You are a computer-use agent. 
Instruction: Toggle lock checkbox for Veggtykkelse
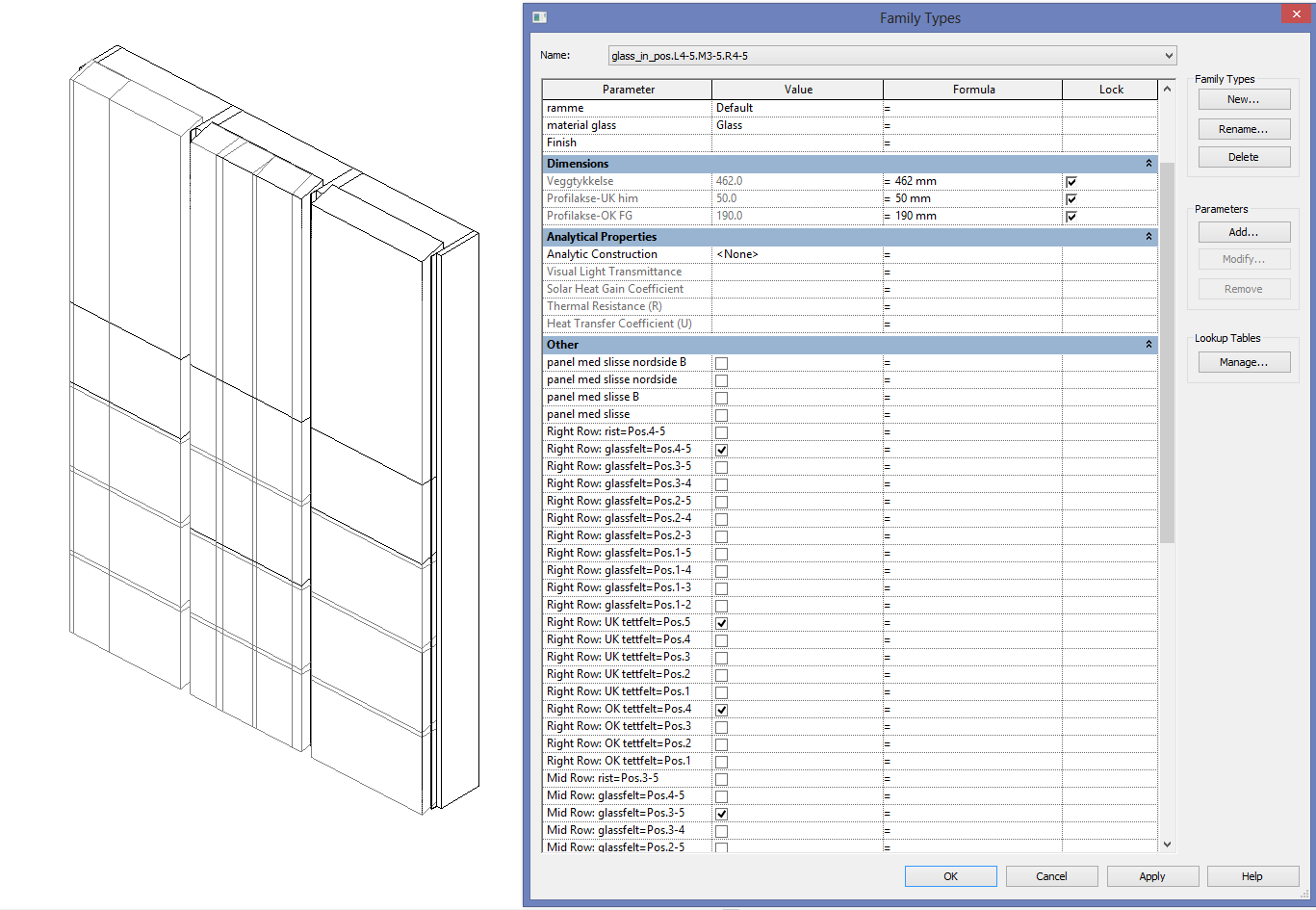[1071, 182]
